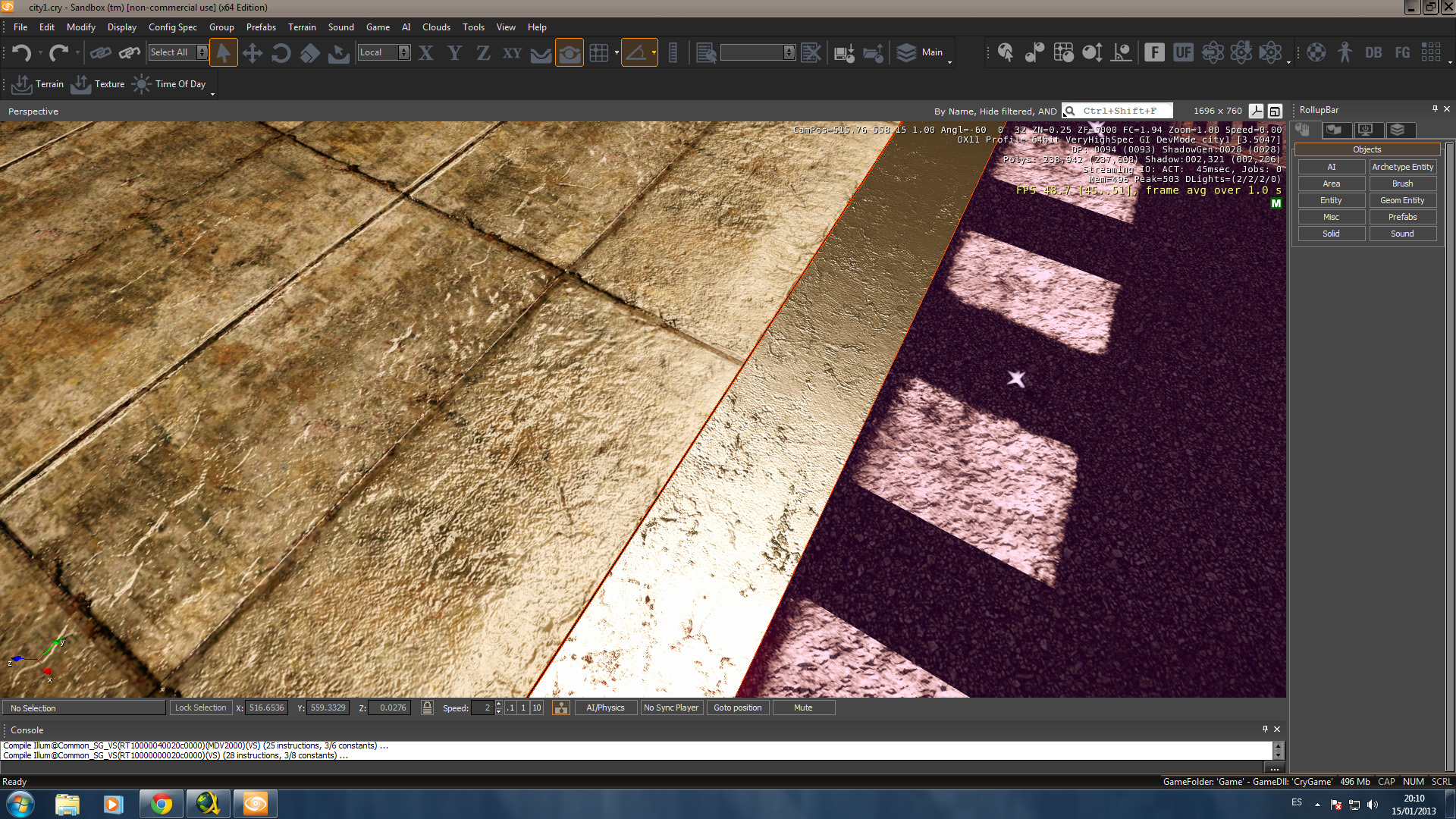Lock transform to the Z axis
1456x819 pixels.
pyautogui.click(x=483, y=53)
